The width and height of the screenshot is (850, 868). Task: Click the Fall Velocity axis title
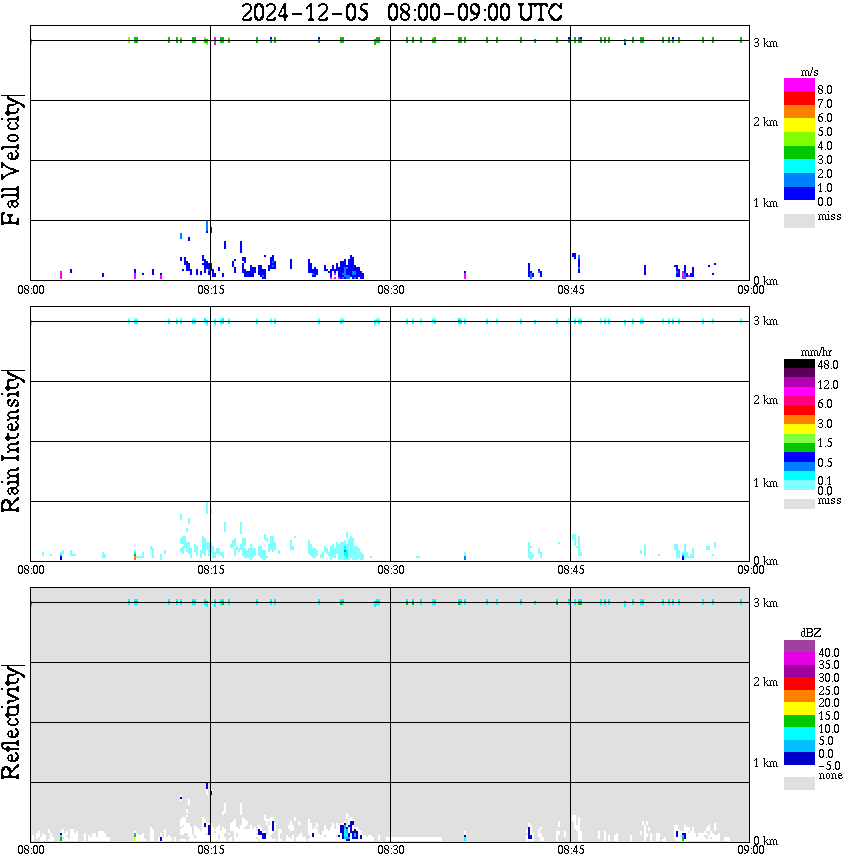point(11,159)
